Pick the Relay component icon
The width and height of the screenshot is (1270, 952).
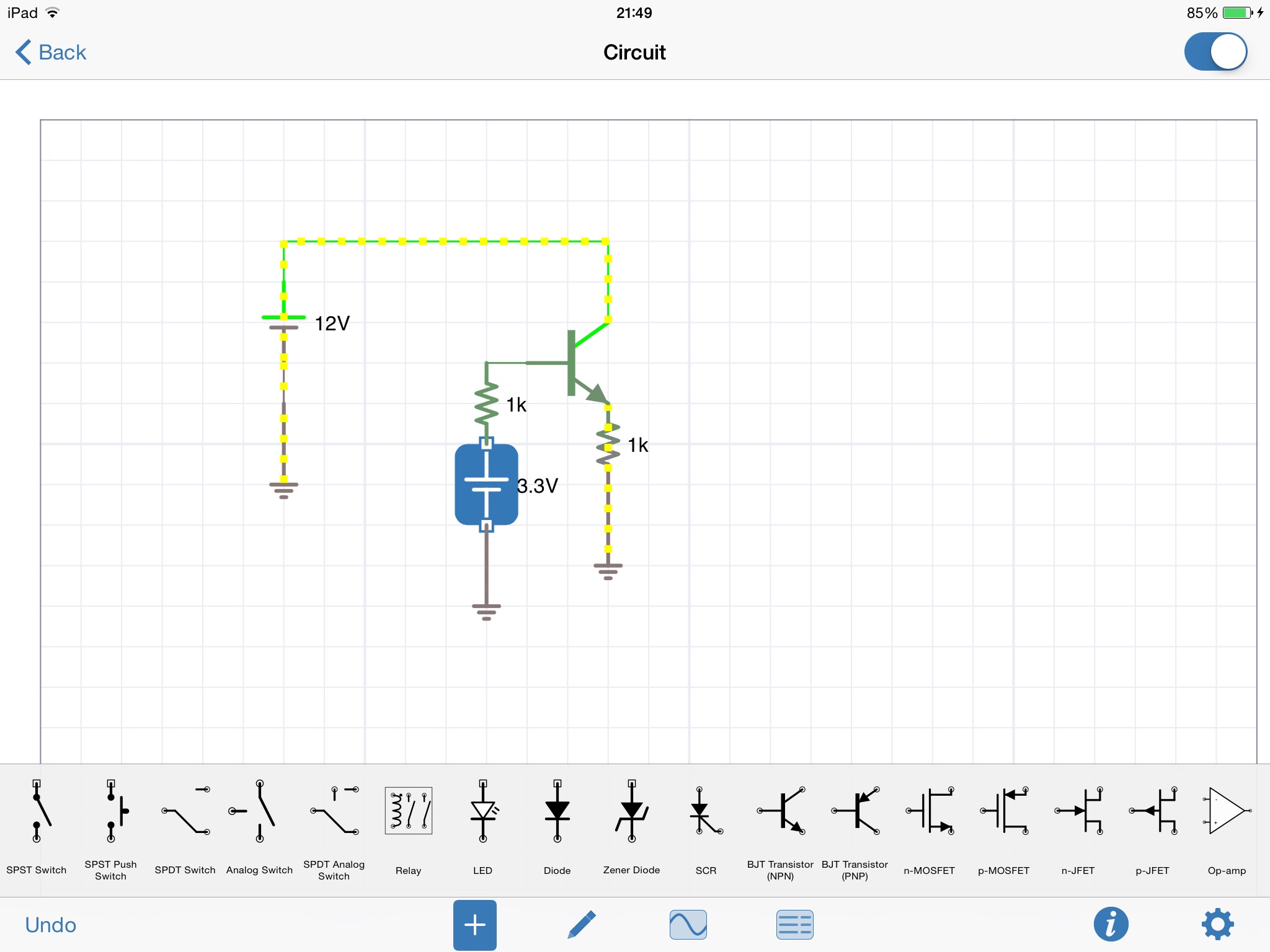point(408,812)
